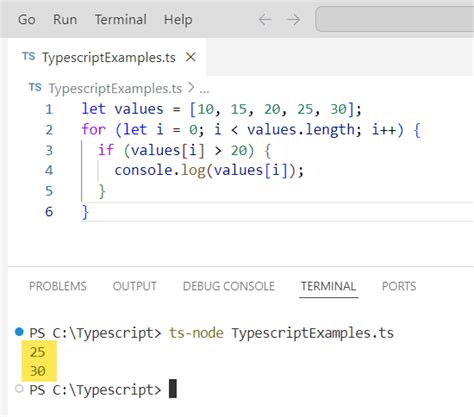Click the TS icon in the breadcrumb
Image resolution: width=474 pixels, height=417 pixels.
tap(35, 87)
